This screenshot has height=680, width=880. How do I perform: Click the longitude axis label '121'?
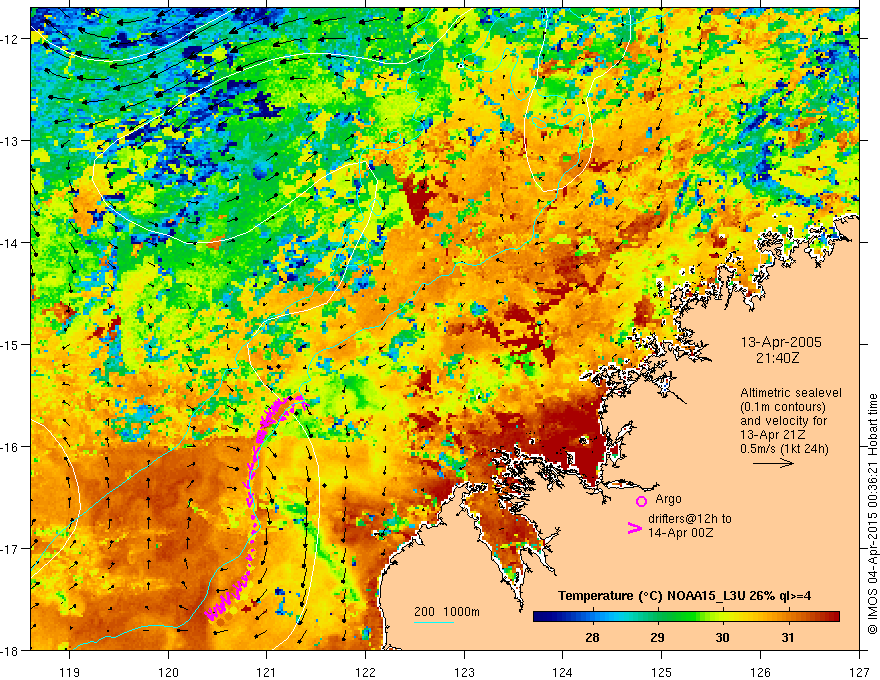pyautogui.click(x=267, y=672)
